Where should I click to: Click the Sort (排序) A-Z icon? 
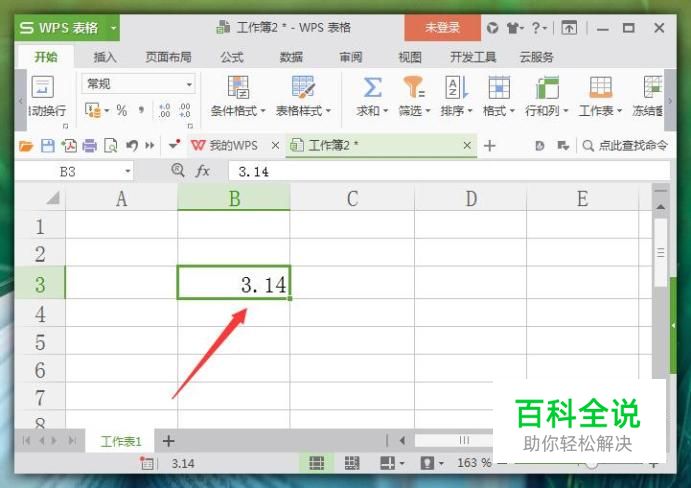[x=456, y=87]
